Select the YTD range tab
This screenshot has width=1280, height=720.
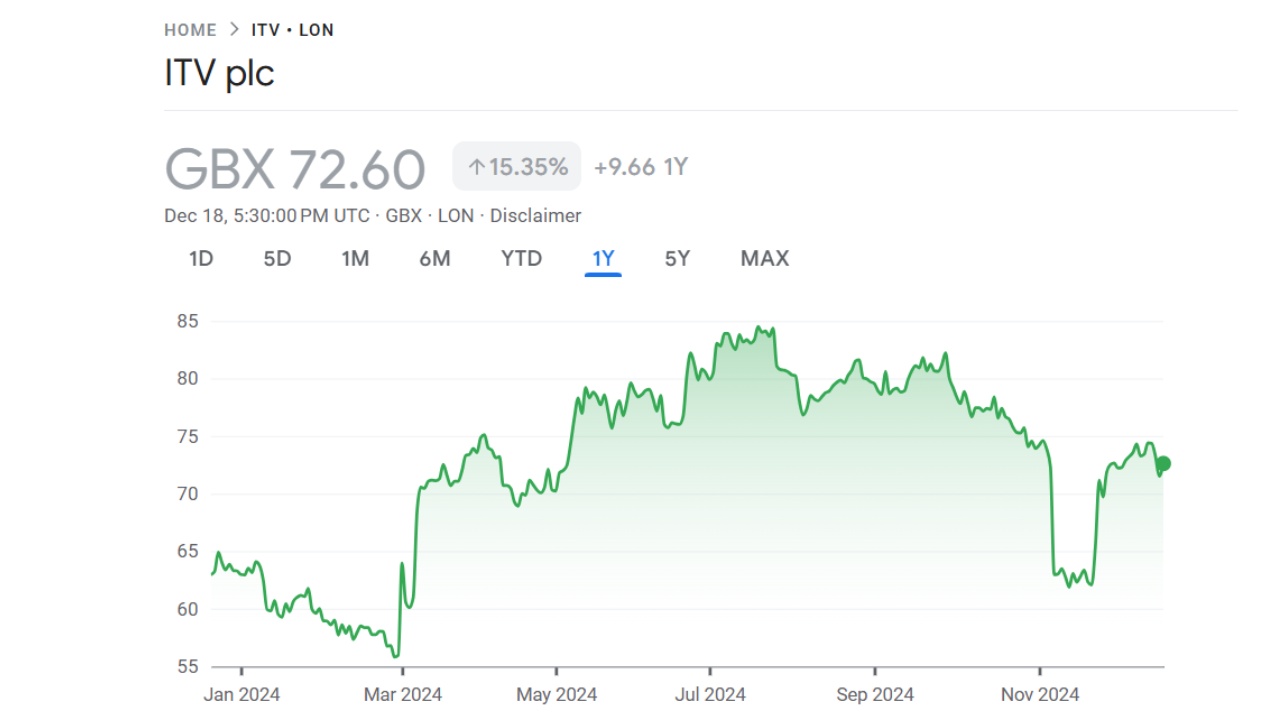pyautogui.click(x=521, y=259)
